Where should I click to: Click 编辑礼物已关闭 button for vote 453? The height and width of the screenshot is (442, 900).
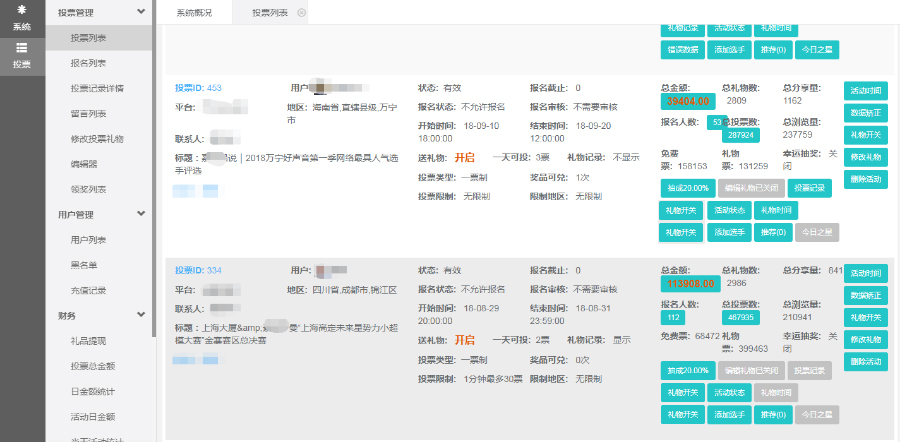pyautogui.click(x=751, y=188)
